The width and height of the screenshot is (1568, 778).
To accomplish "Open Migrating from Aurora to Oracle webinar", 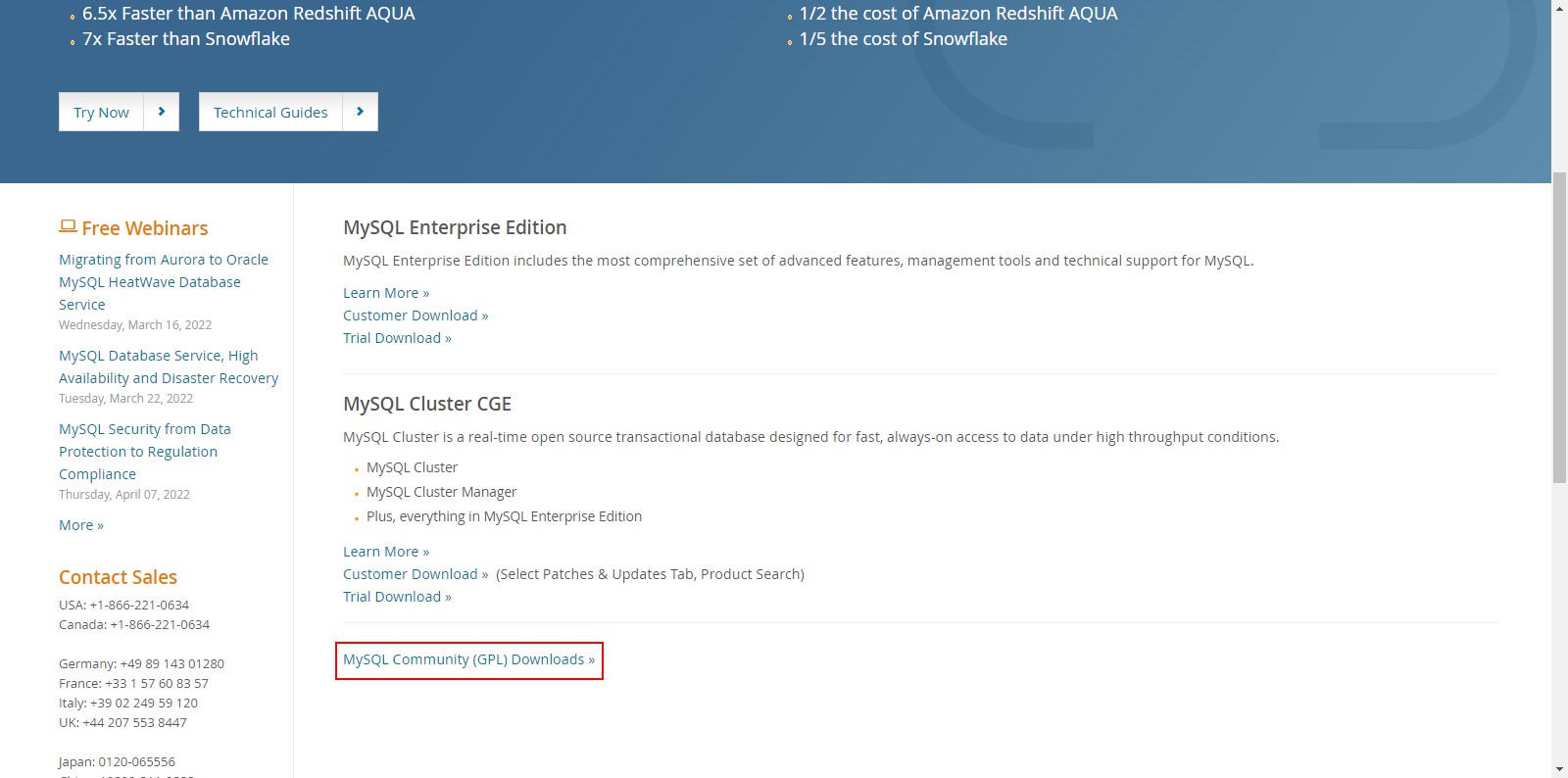I will [x=164, y=282].
